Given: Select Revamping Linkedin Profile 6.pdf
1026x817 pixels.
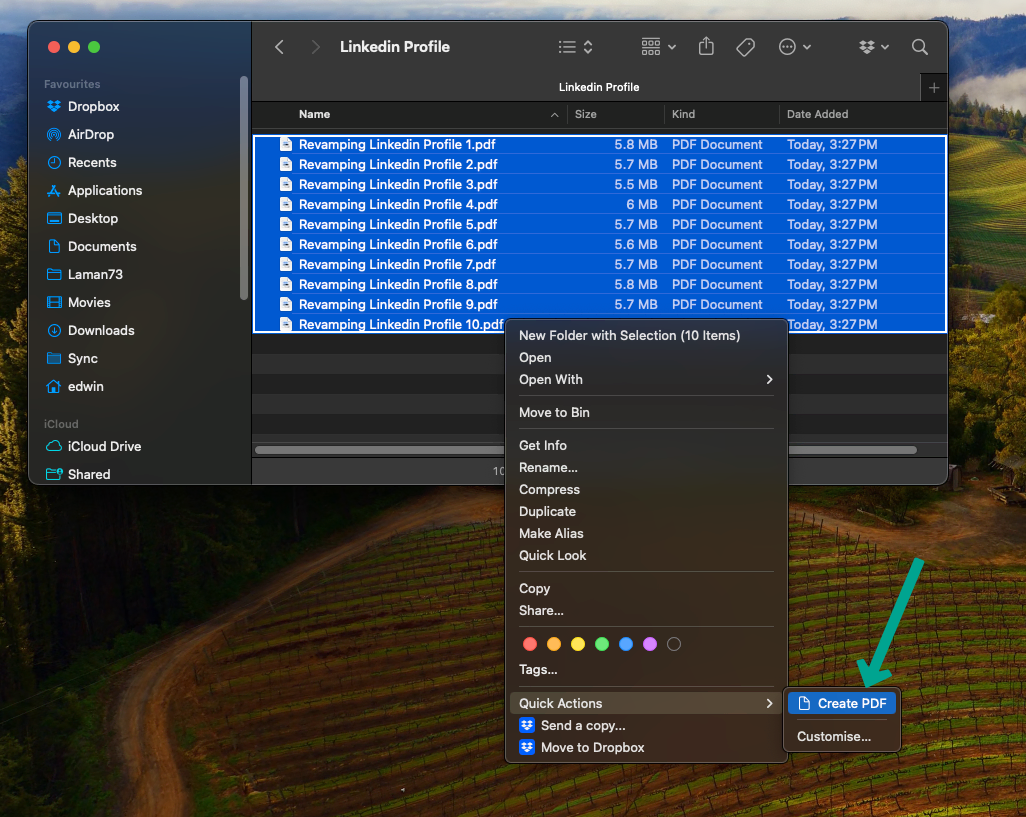Looking at the screenshot, I should [x=599, y=245].
